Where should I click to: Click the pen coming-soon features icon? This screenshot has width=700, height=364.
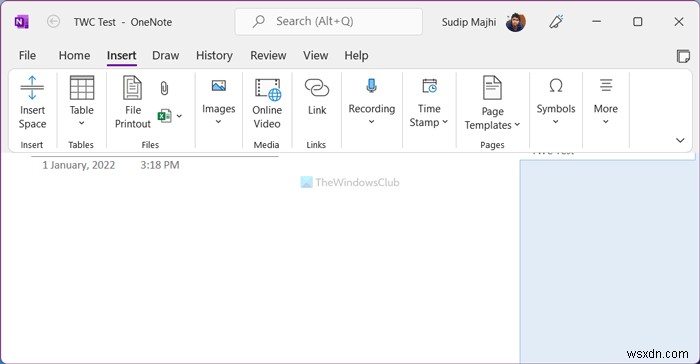pyautogui.click(x=556, y=21)
